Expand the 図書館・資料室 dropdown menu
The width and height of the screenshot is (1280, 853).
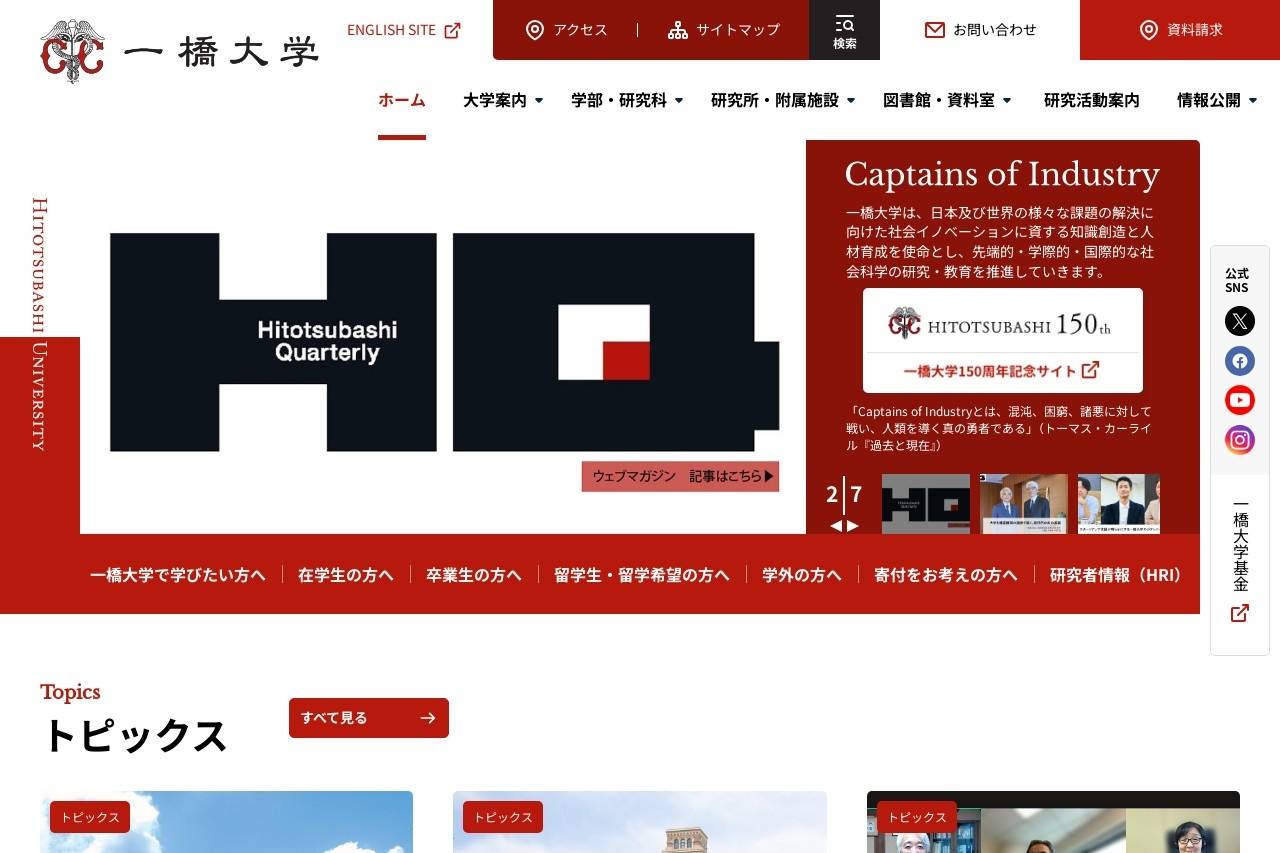1007,100
